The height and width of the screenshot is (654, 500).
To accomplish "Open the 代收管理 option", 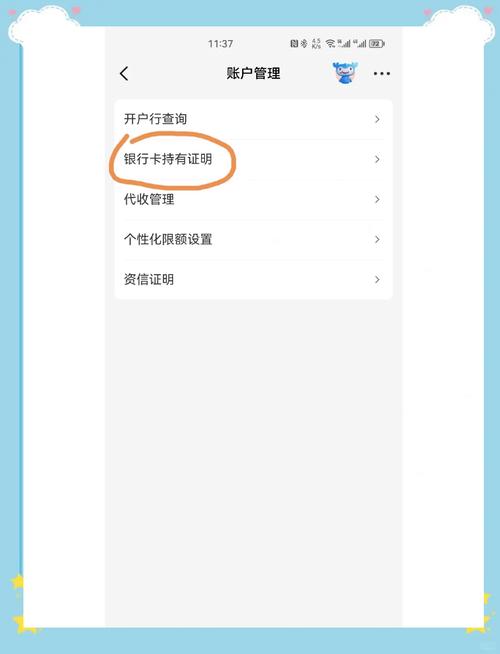I will (x=254, y=199).
